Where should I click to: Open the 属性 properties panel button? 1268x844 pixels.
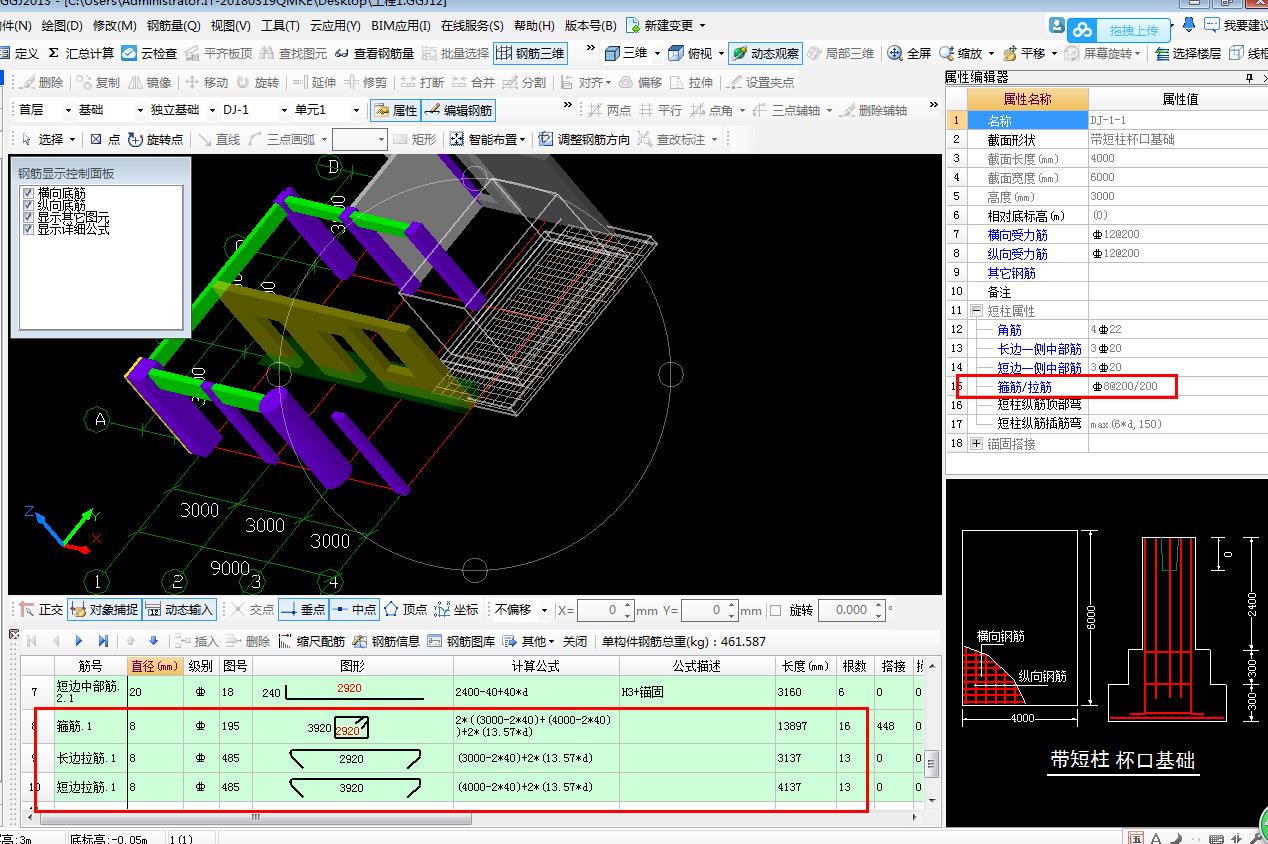395,110
